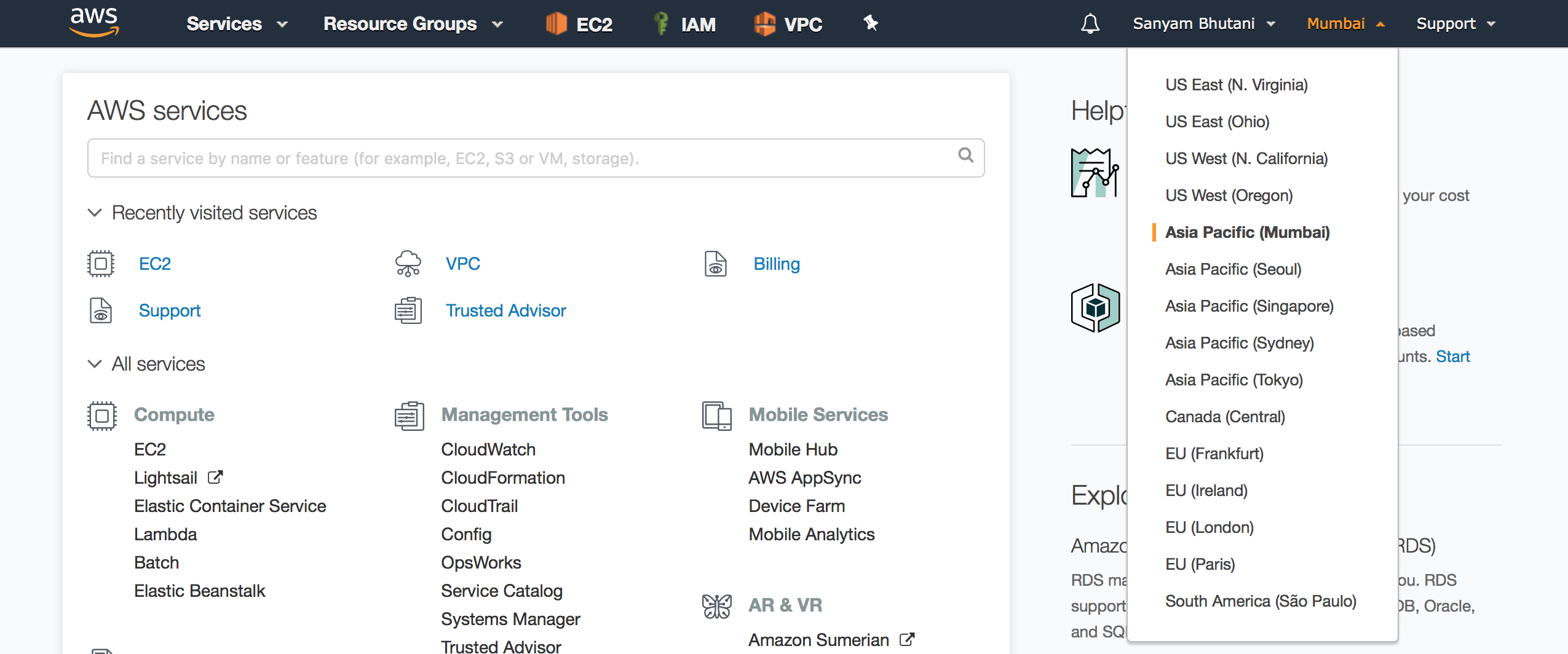Image resolution: width=1568 pixels, height=654 pixels.
Task: Click the Start link in help panel
Action: tap(1452, 357)
